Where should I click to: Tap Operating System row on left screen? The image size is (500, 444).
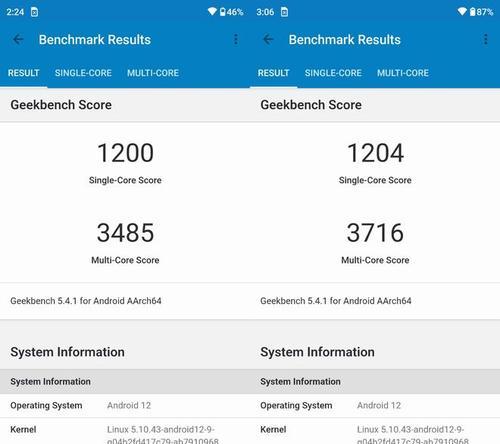pyautogui.click(x=125, y=406)
